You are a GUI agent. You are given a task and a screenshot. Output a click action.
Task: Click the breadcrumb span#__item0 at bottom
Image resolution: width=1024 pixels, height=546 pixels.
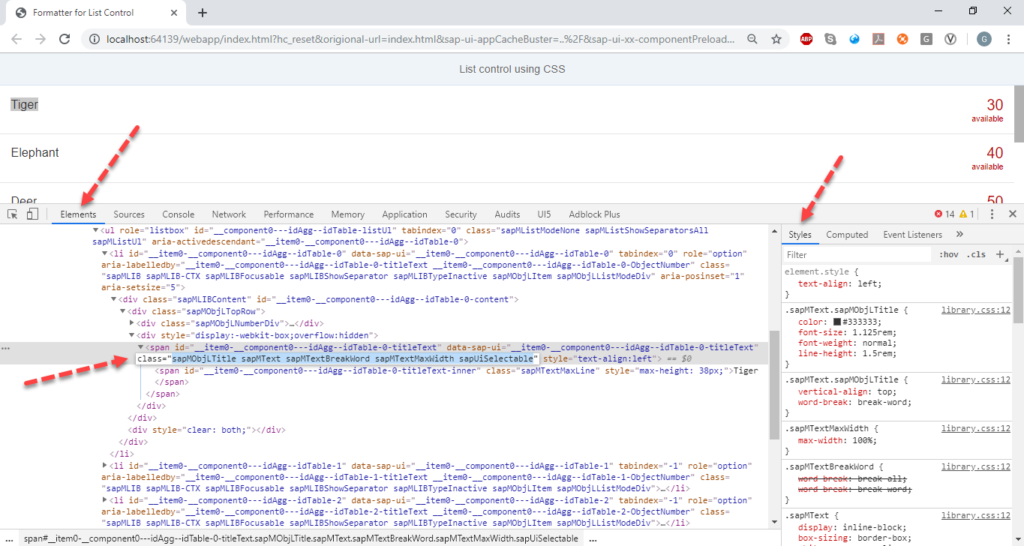tap(300, 539)
